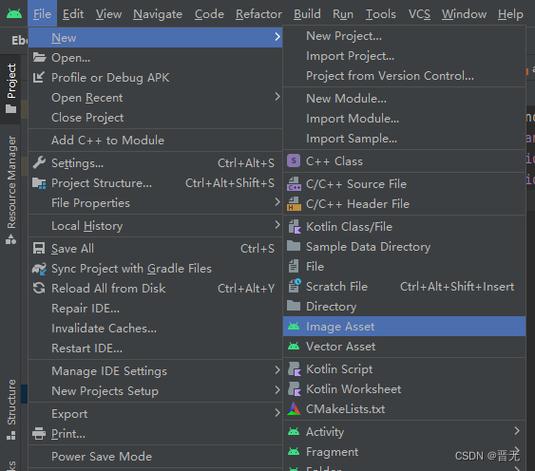Image resolution: width=535 pixels, height=471 pixels.
Task: Click the Directory folder icon
Action: pyautogui.click(x=293, y=306)
